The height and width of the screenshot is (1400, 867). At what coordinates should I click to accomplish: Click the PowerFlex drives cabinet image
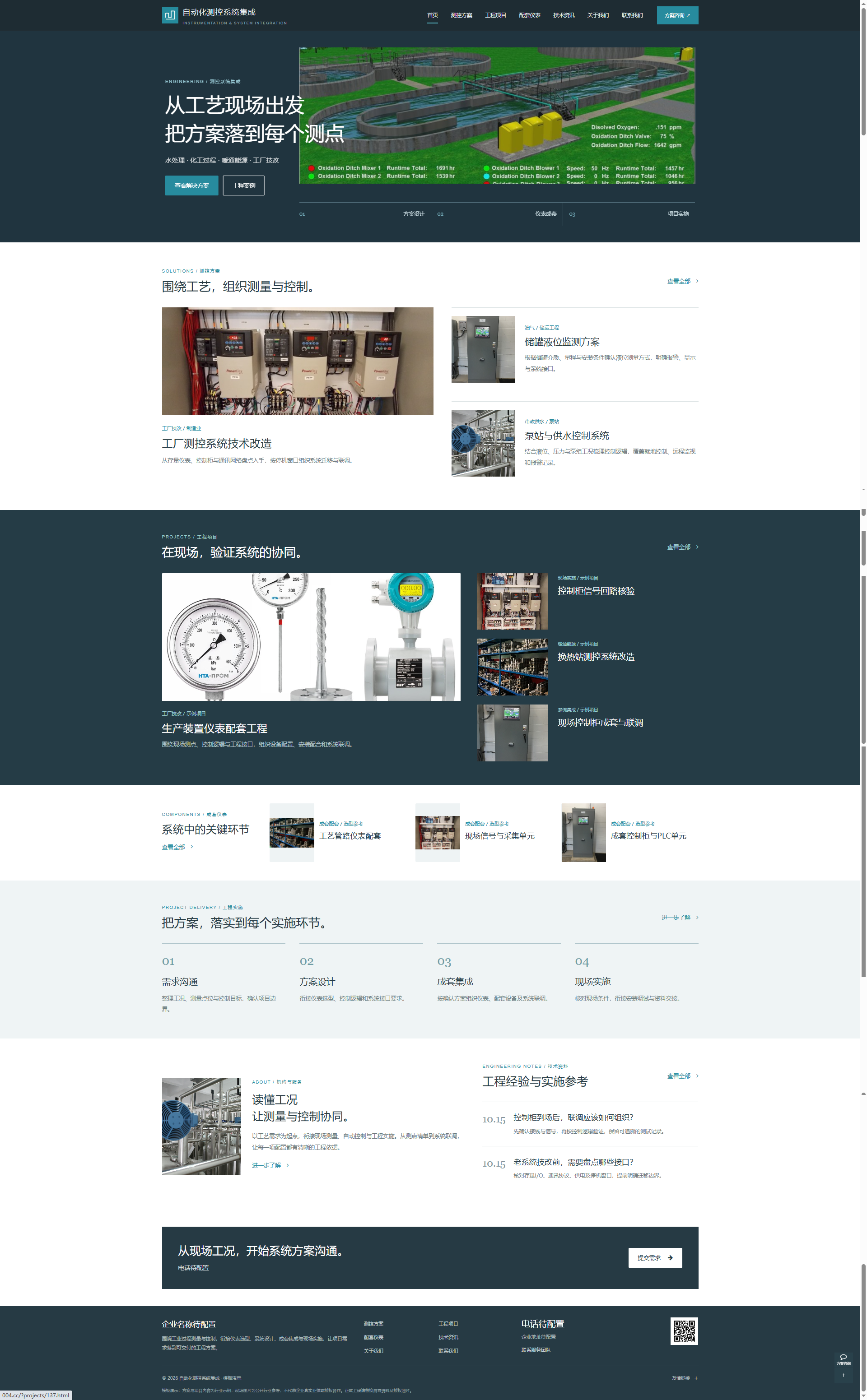point(298,361)
